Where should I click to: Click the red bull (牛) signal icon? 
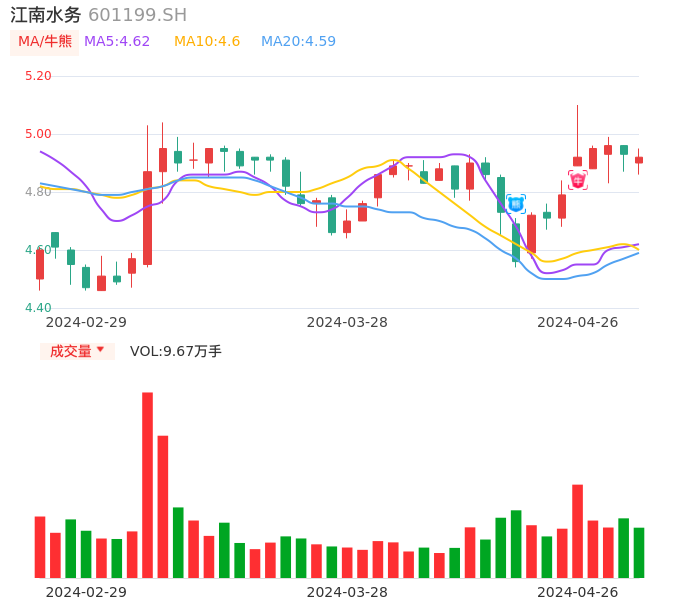click(x=578, y=180)
